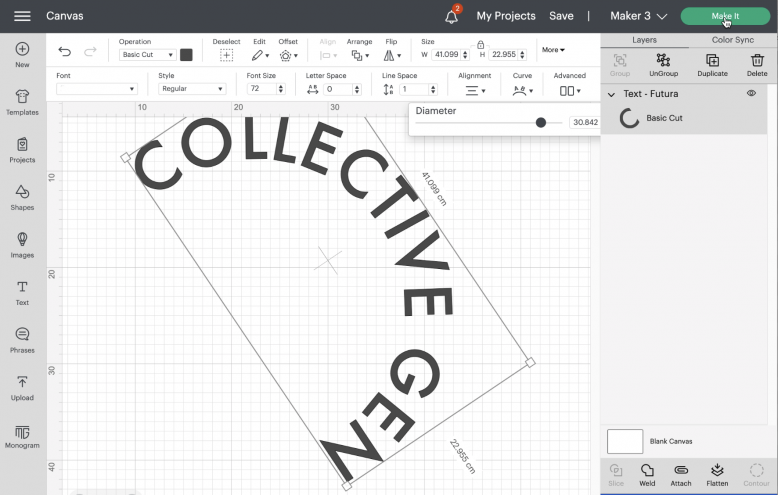Open the Font dropdown
The width and height of the screenshot is (778, 495).
(x=96, y=89)
